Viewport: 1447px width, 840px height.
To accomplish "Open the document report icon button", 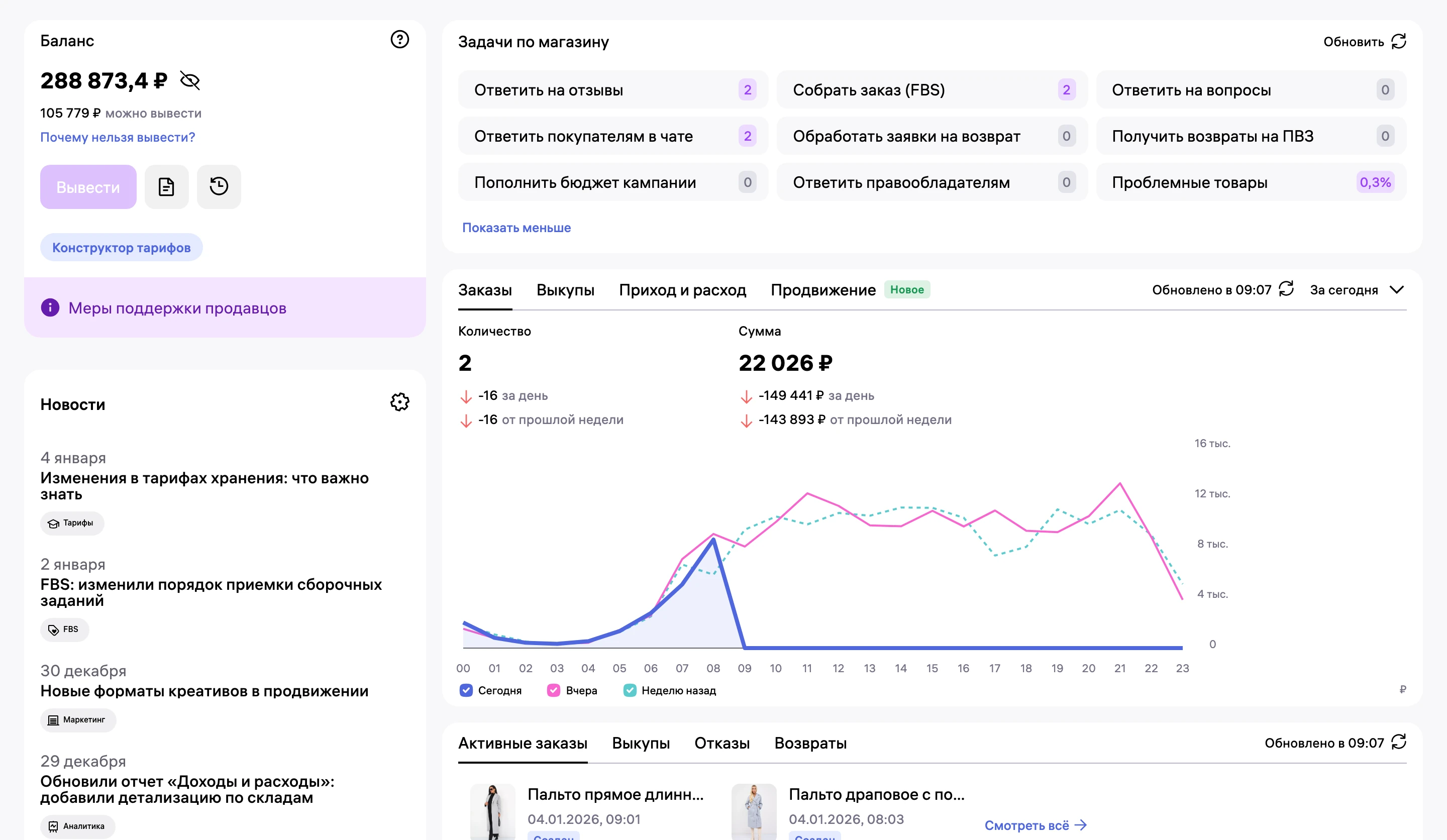I will [x=166, y=186].
